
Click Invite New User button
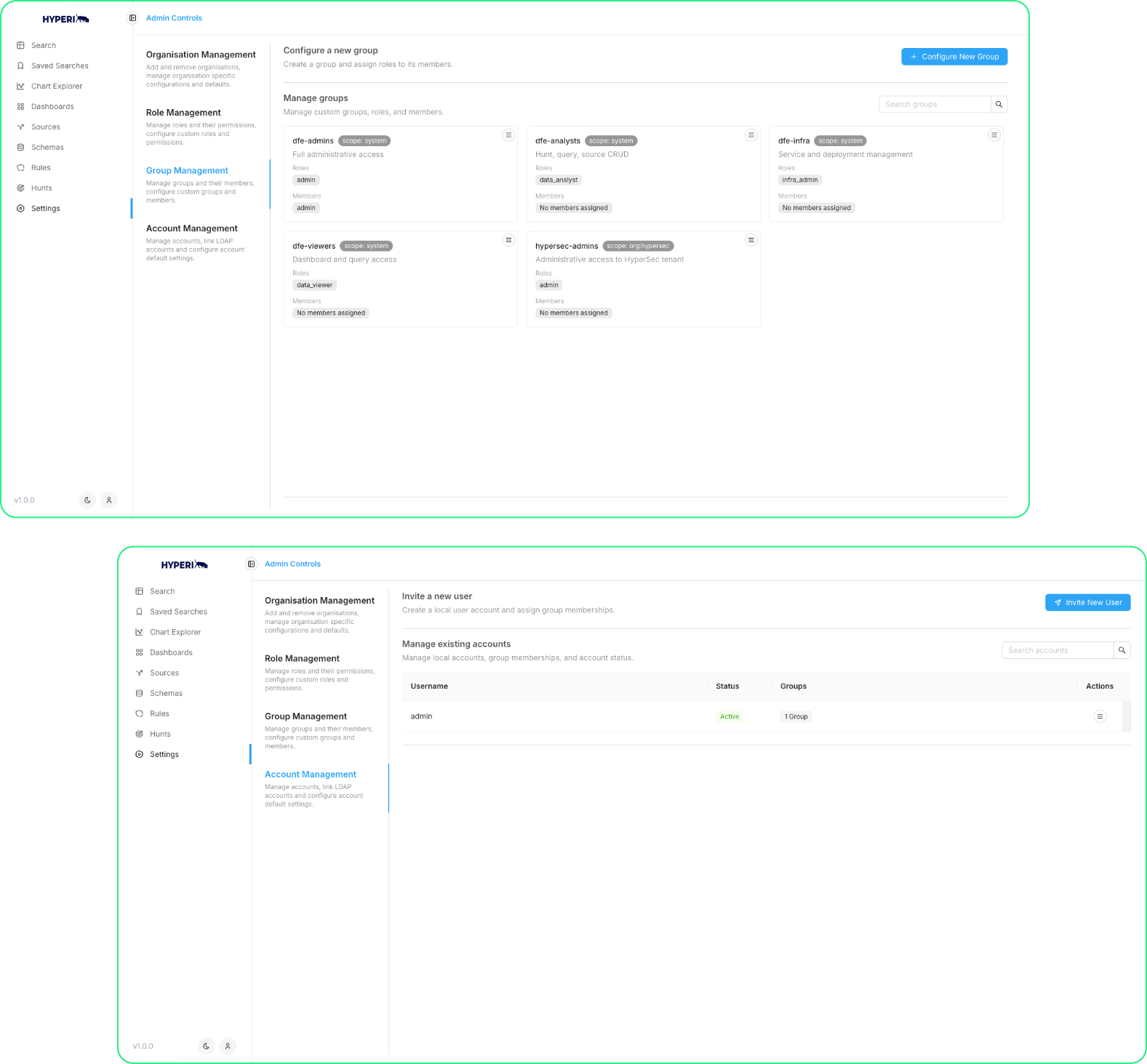coord(1087,602)
